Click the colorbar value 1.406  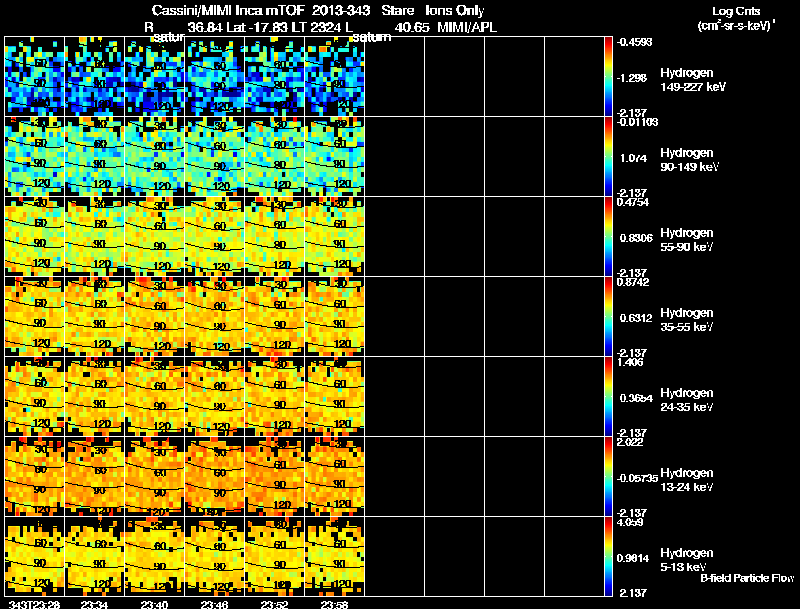pyautogui.click(x=630, y=363)
